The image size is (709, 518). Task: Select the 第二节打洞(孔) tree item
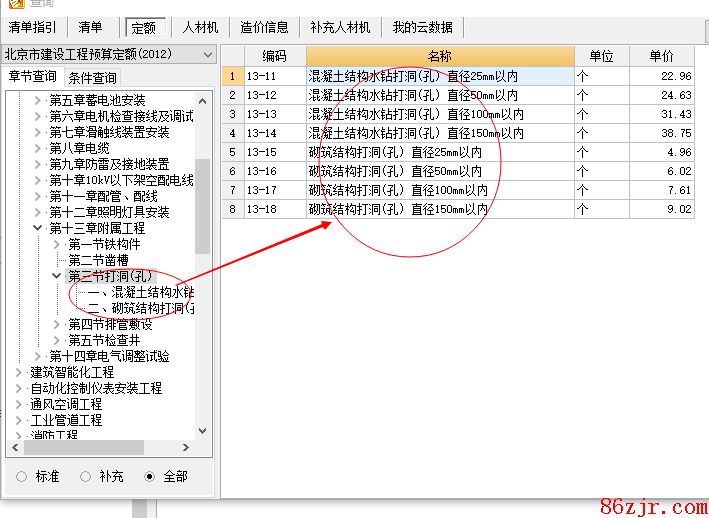coord(111,276)
